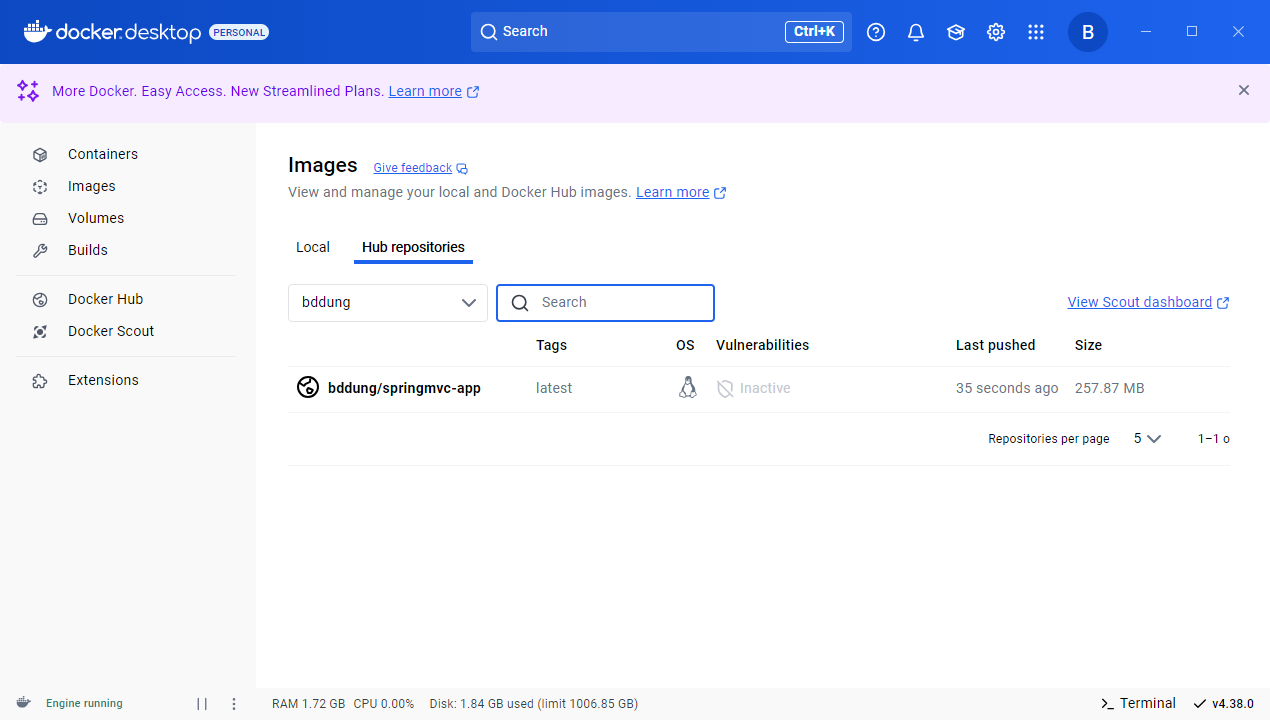The image size is (1270, 720).
Task: Minimize the Docker Desktop window
Action: coord(1146,32)
